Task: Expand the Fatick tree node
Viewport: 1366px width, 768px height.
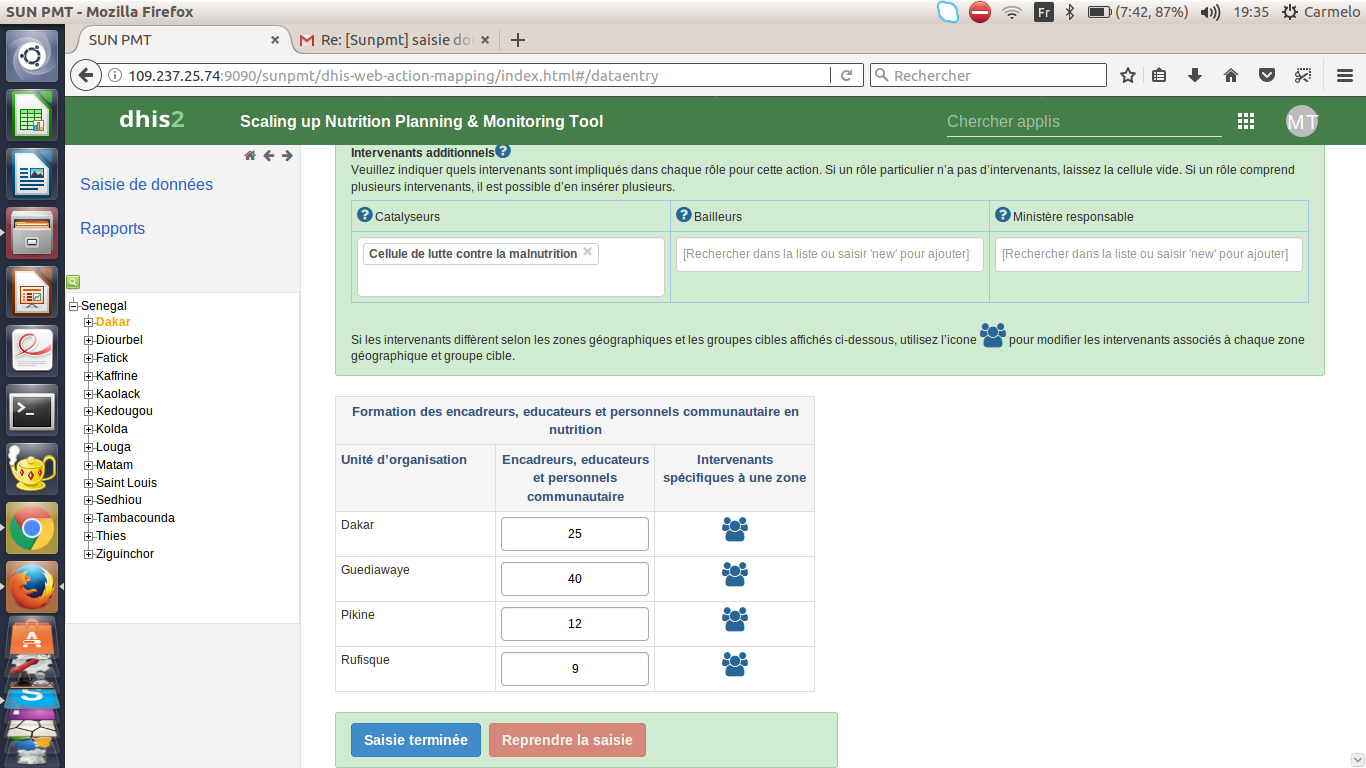Action: coord(88,358)
